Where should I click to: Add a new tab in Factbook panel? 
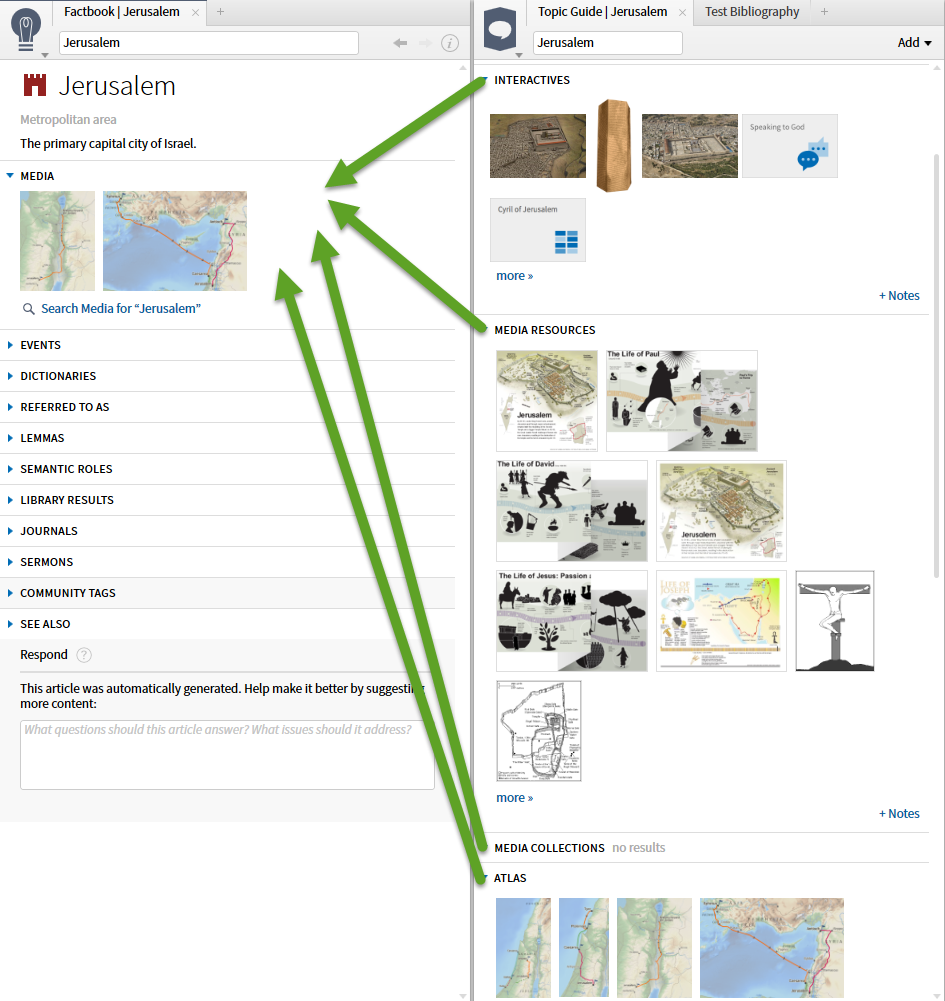(x=220, y=11)
